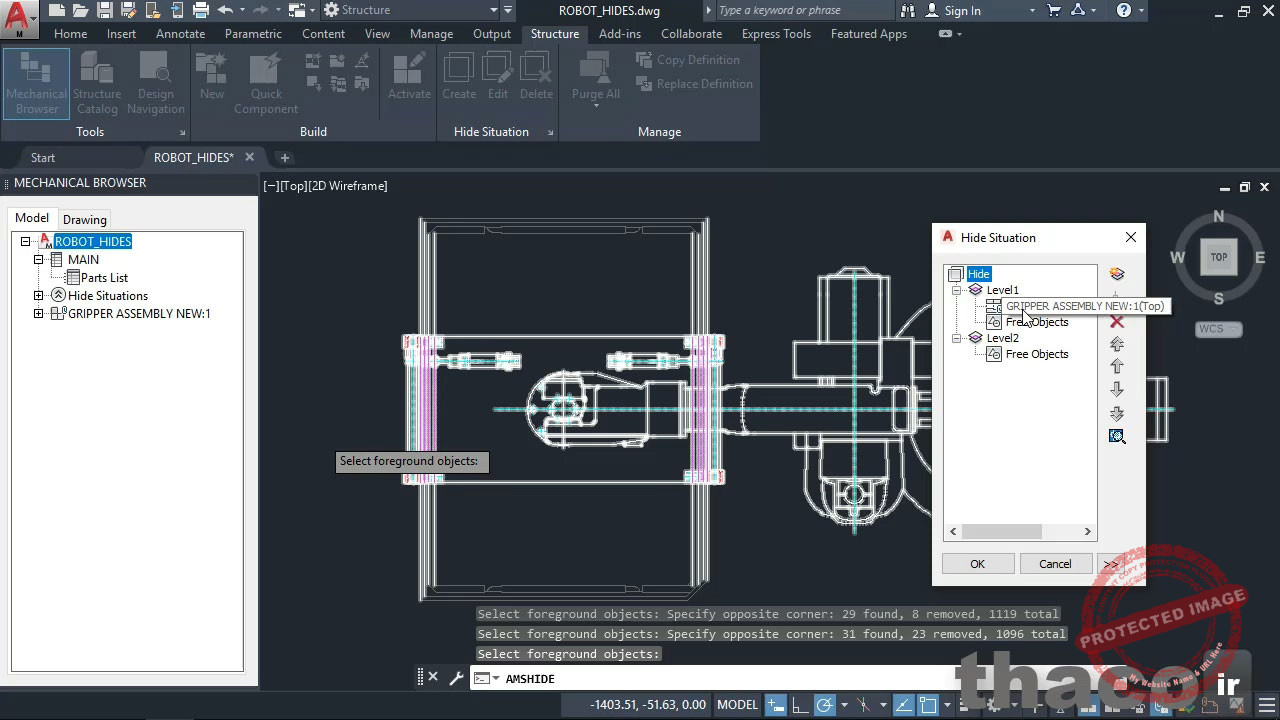This screenshot has width=1280, height=720.
Task: Switch to the Drawing browser tab
Action: tap(85, 219)
